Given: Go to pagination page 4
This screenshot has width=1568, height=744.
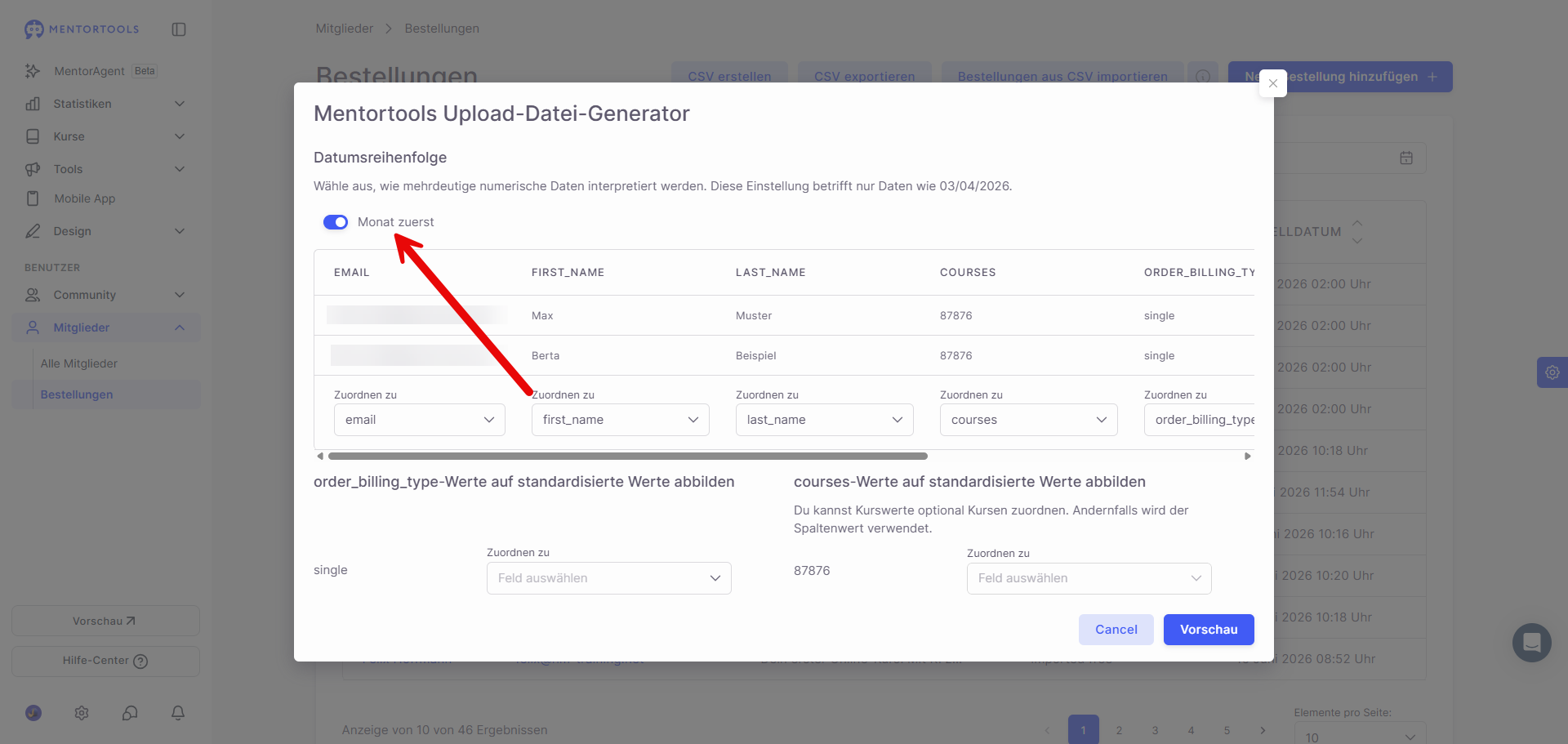Looking at the screenshot, I should click(1192, 730).
